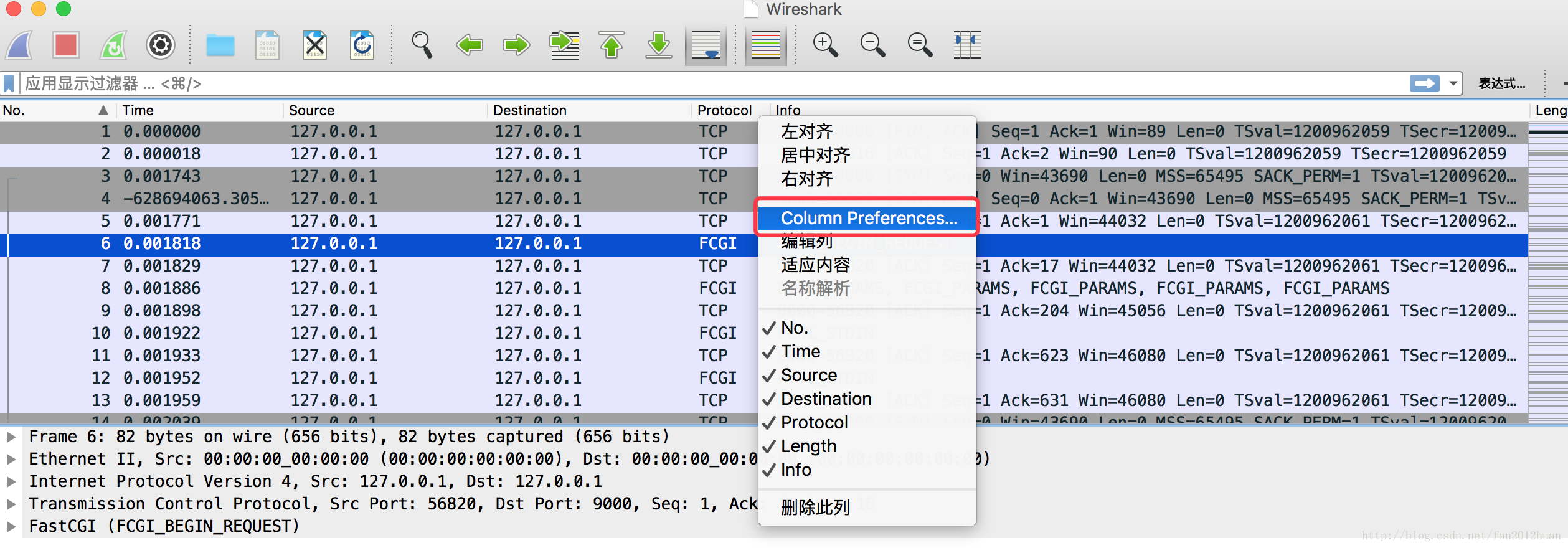Expand Transmission Control Protocol details
Screen dimensions: 1568x548
pyautogui.click(x=11, y=504)
